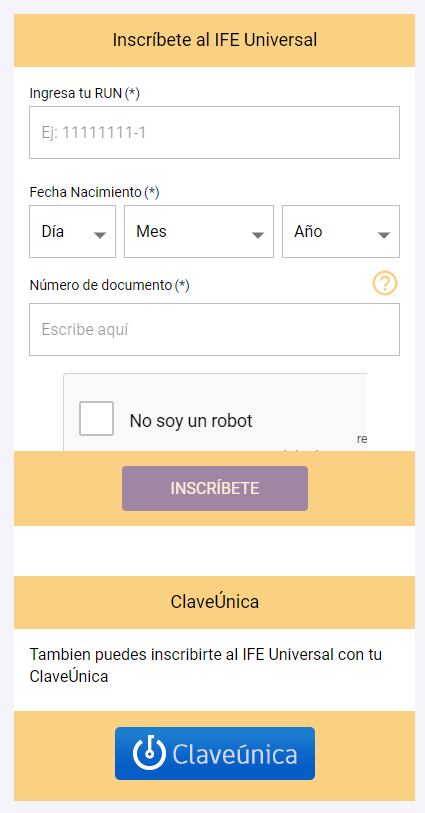Log in with the blue Claveúnica button

[x=215, y=753]
